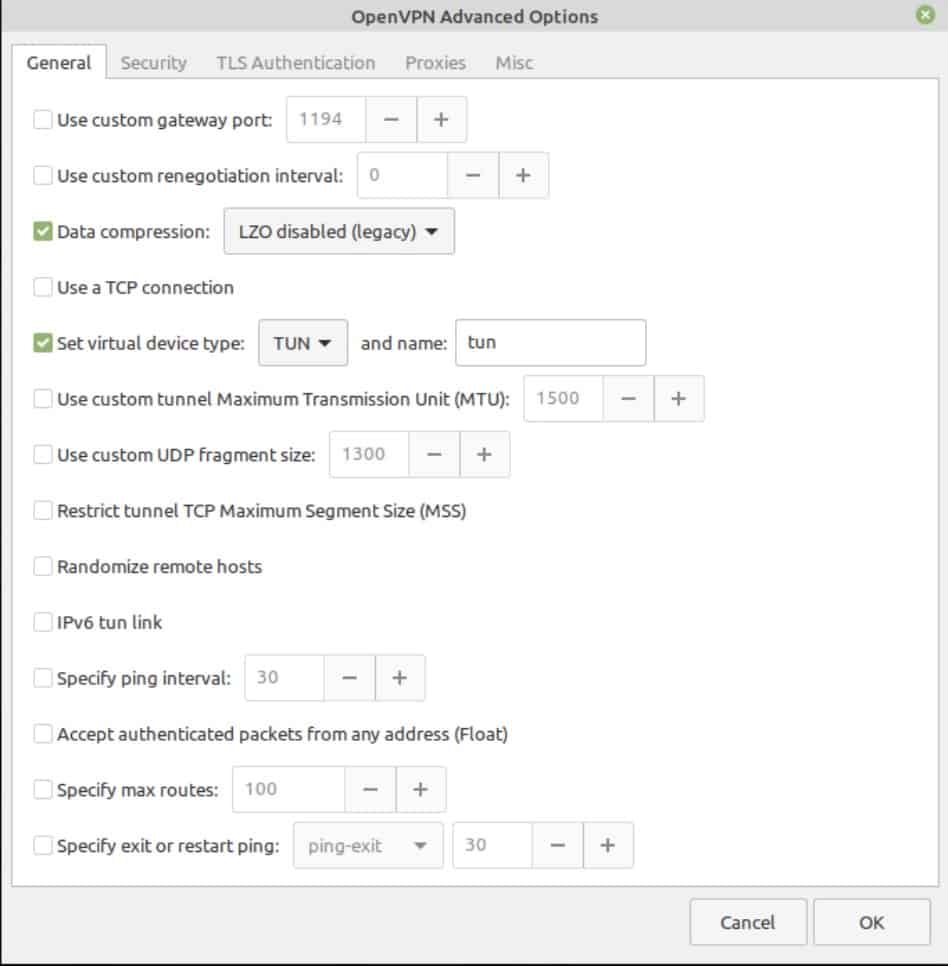Image resolution: width=948 pixels, height=966 pixels.
Task: Increase the UDP fragment size
Action: tap(484, 455)
